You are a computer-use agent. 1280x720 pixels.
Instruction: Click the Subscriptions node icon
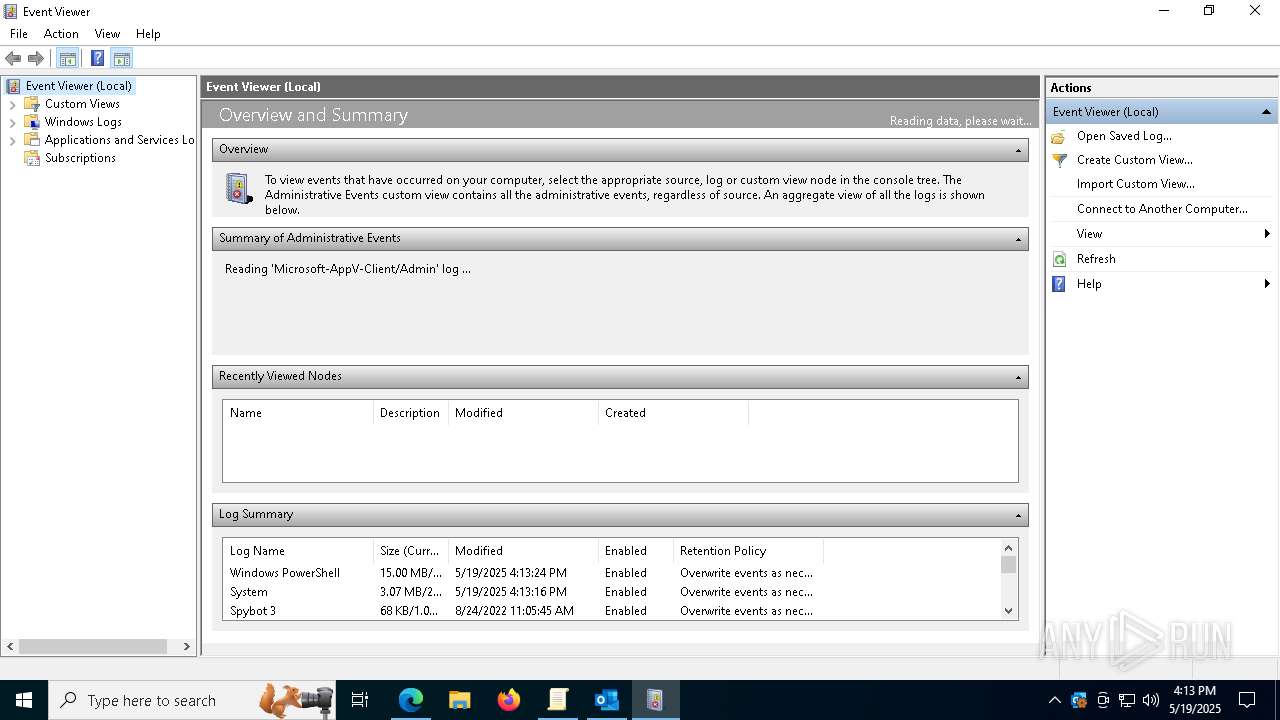click(x=32, y=158)
